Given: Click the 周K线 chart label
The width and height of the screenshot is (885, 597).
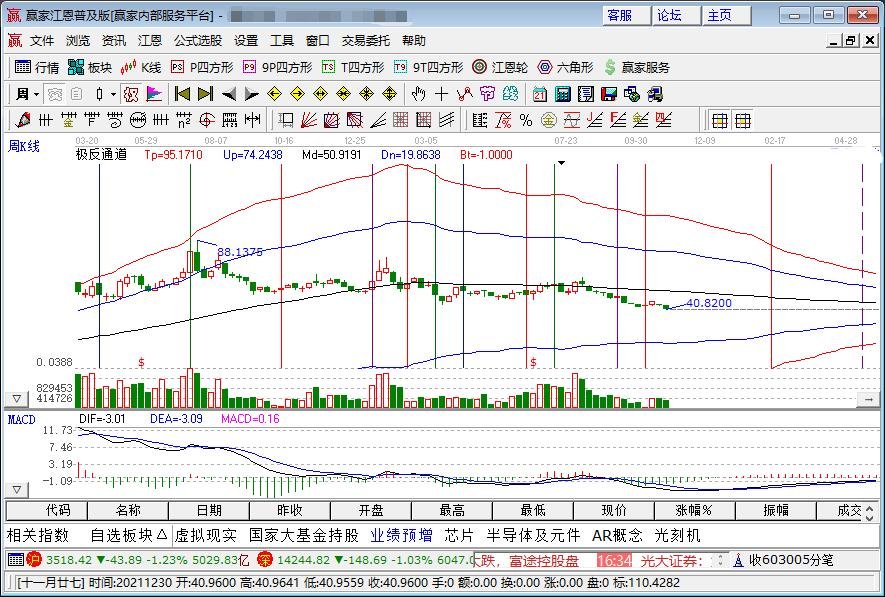Looking at the screenshot, I should [24, 147].
